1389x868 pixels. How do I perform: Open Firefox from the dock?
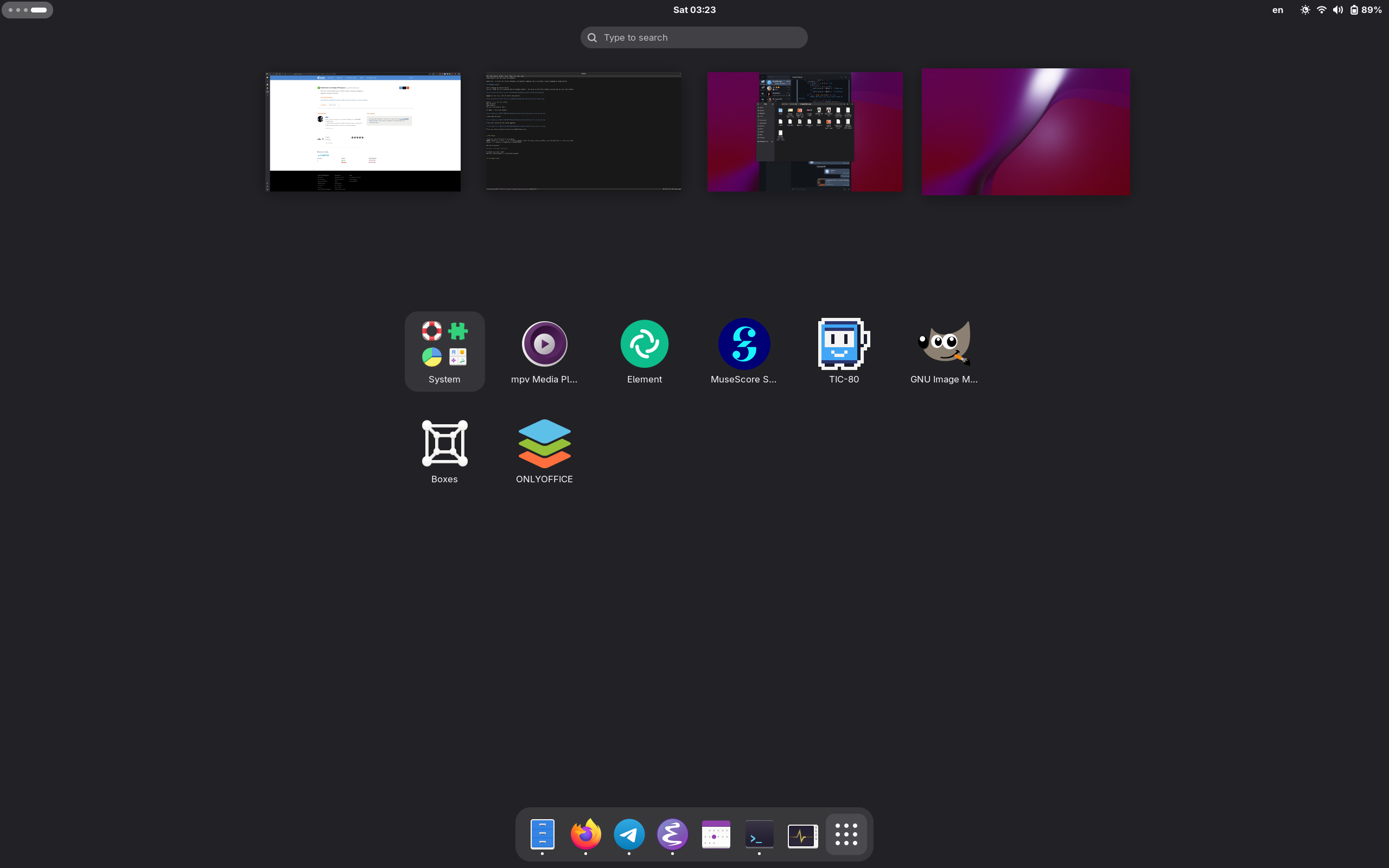(x=585, y=834)
